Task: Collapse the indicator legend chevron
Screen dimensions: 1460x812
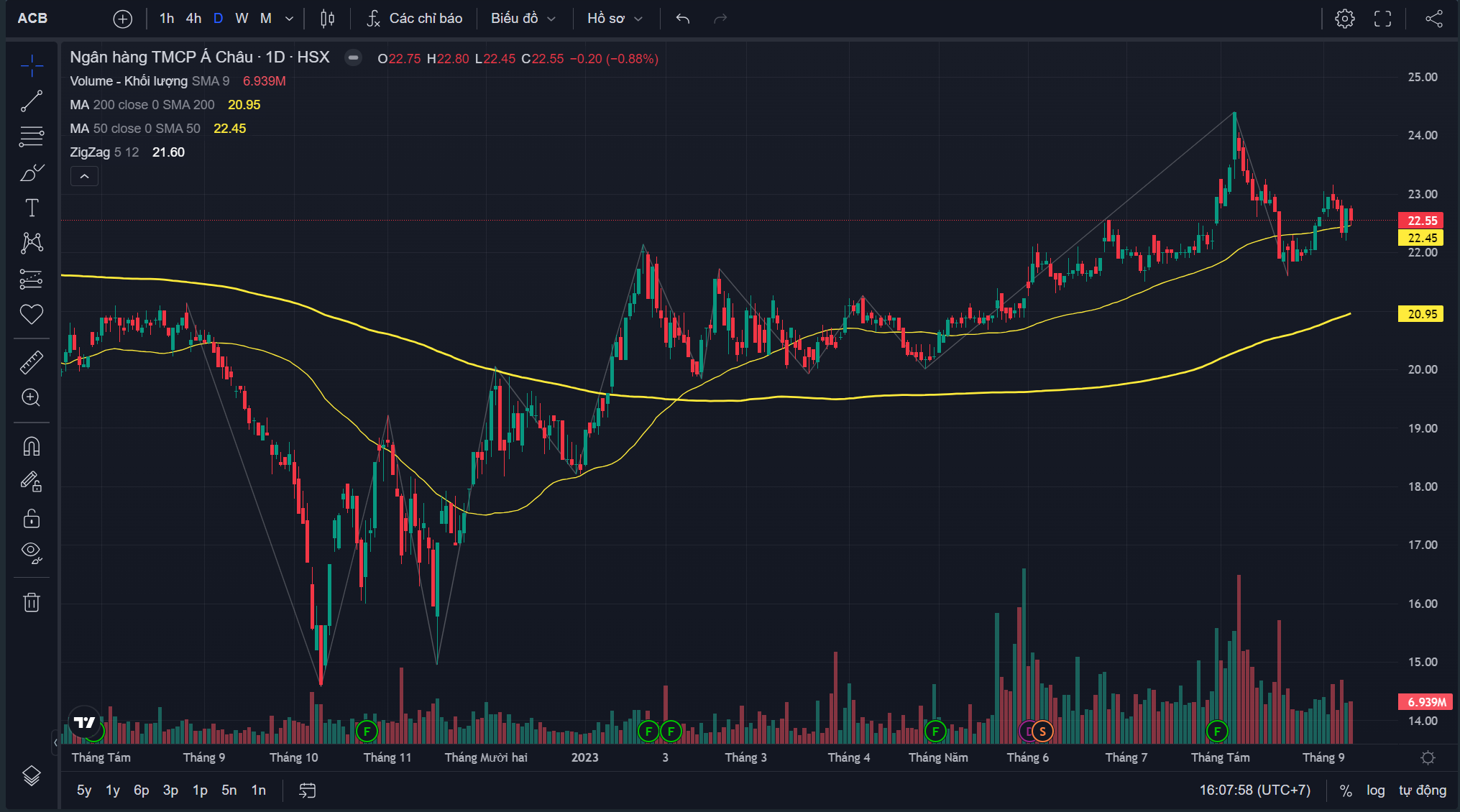Action: tap(84, 176)
